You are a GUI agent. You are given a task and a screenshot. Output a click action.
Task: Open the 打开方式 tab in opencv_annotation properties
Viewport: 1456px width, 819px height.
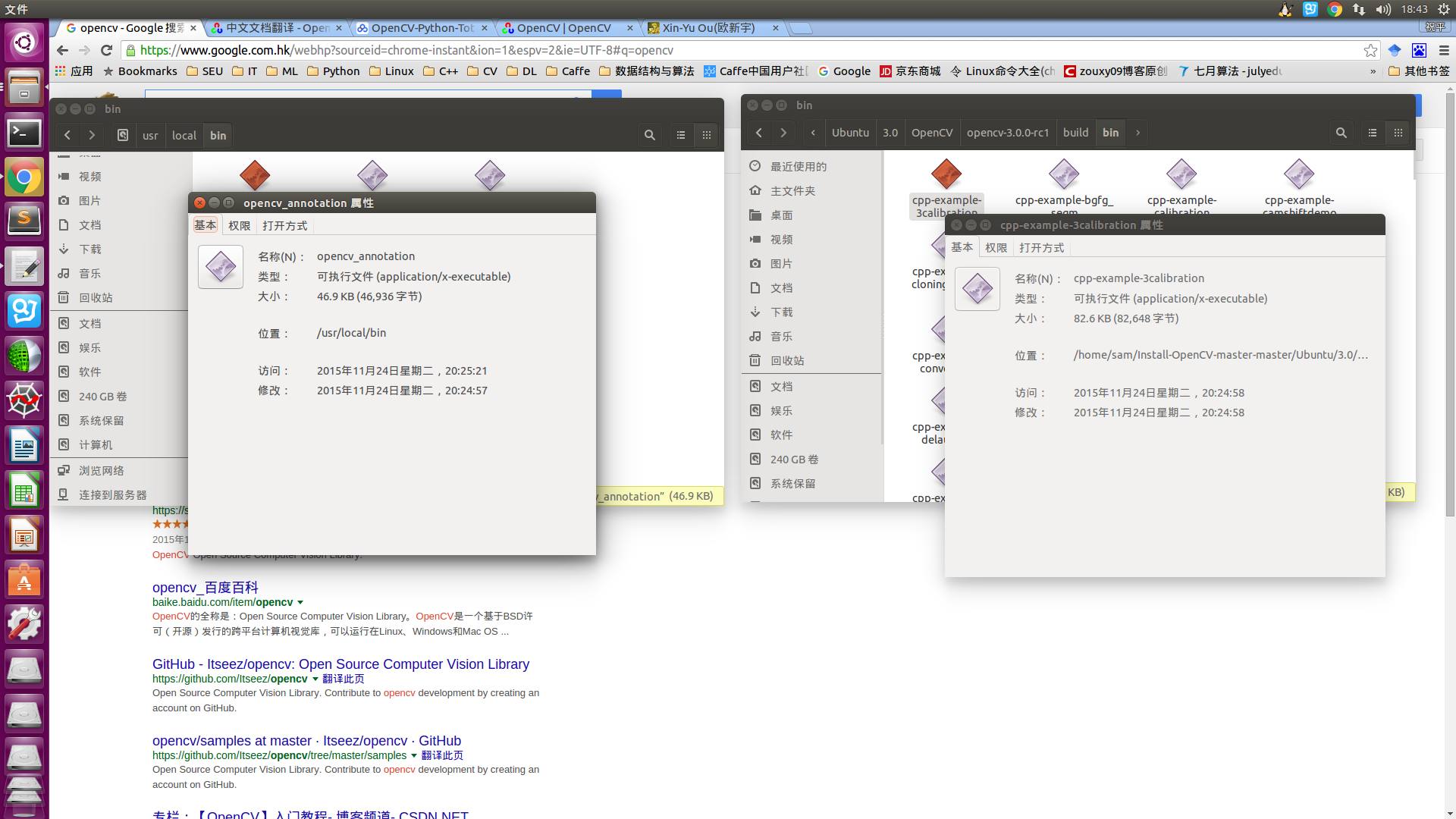284,226
